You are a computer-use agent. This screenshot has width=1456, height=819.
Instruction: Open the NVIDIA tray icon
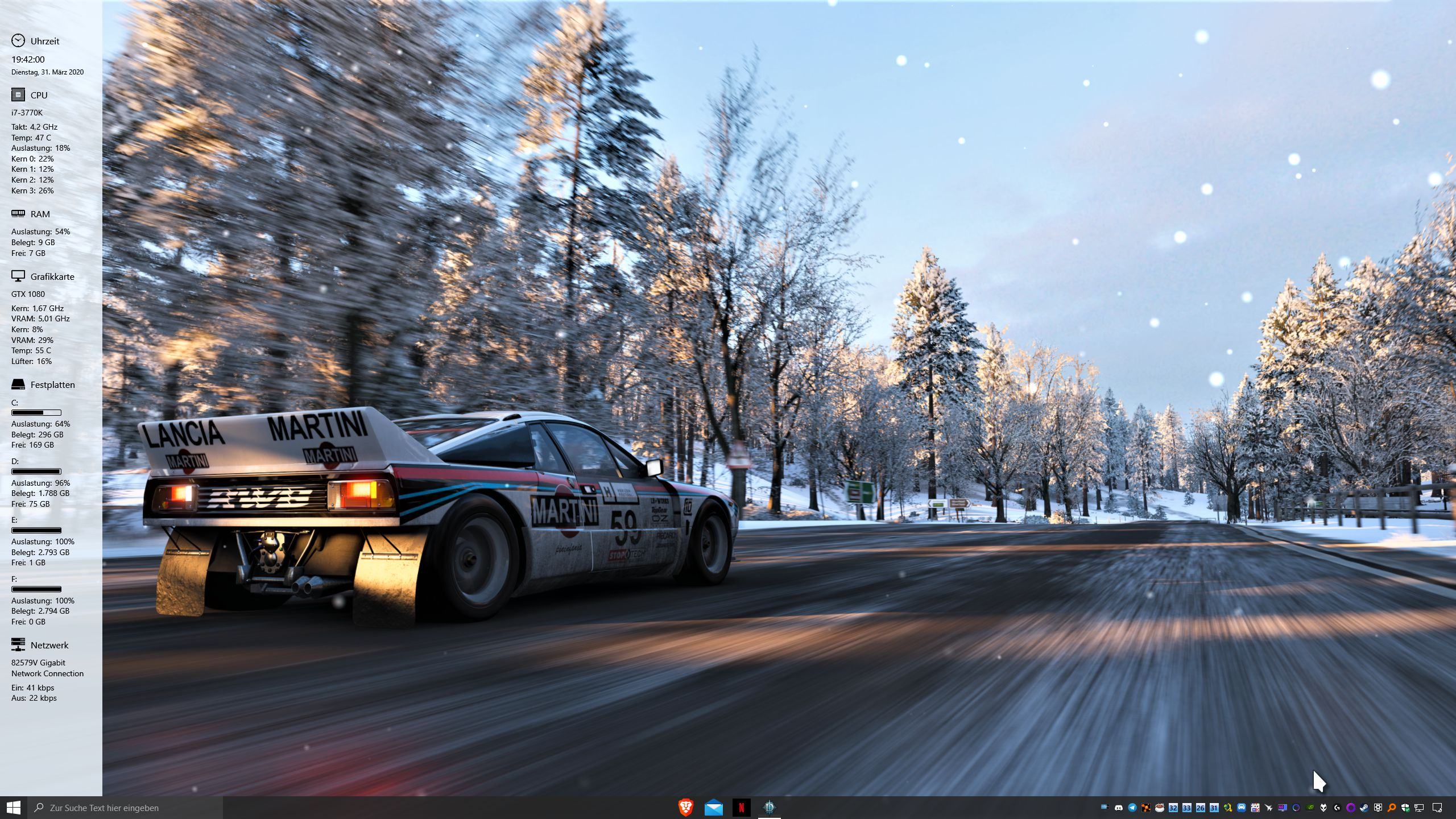(1310, 808)
